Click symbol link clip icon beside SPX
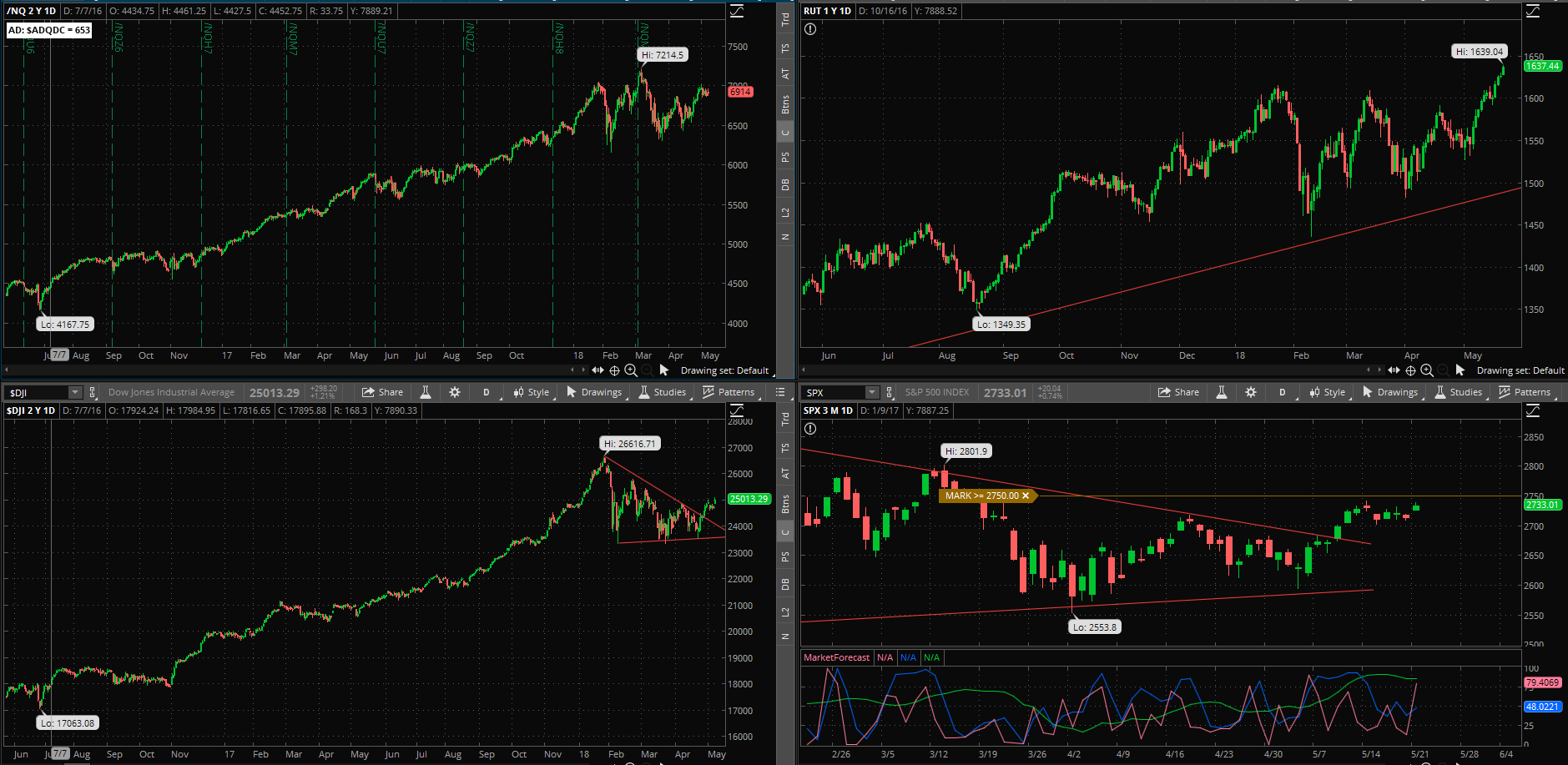 point(890,392)
